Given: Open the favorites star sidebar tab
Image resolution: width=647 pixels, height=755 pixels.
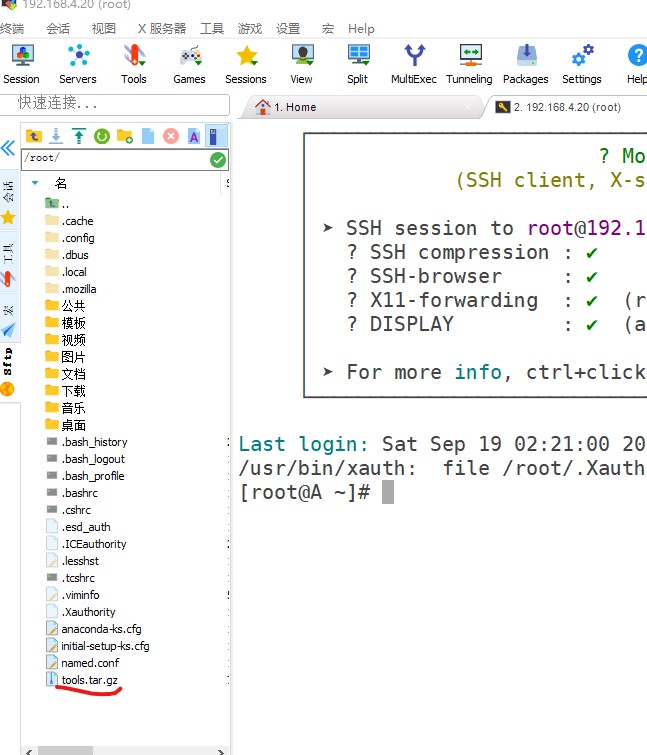Looking at the screenshot, I should 8,218.
